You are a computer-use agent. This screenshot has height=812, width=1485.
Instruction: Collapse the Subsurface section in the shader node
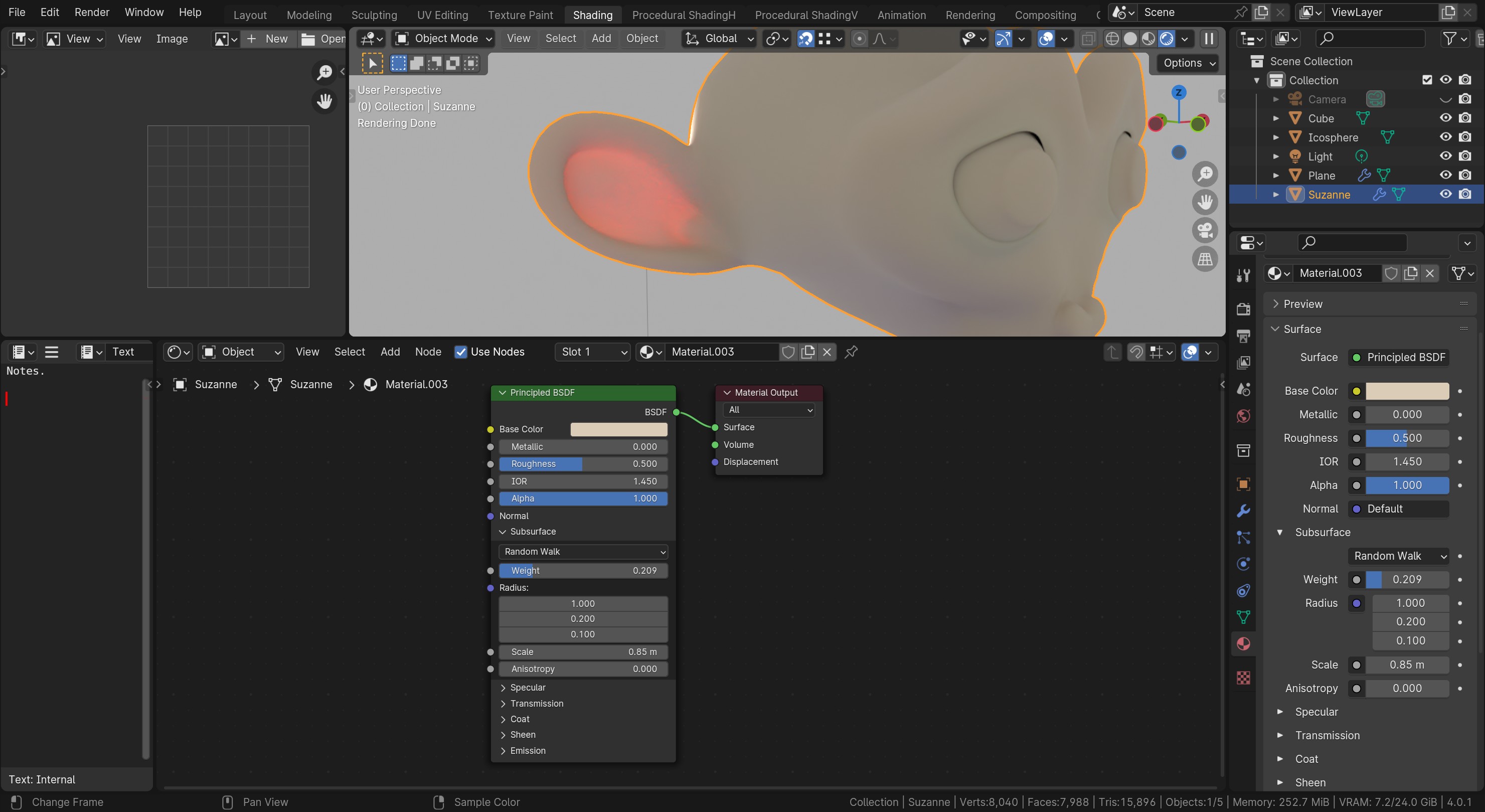[502, 531]
